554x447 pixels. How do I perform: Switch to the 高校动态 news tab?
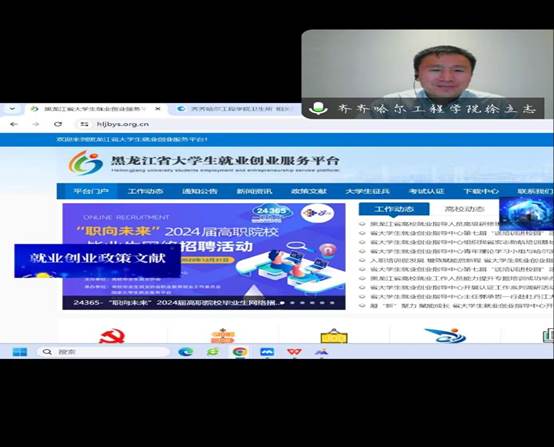pos(464,209)
